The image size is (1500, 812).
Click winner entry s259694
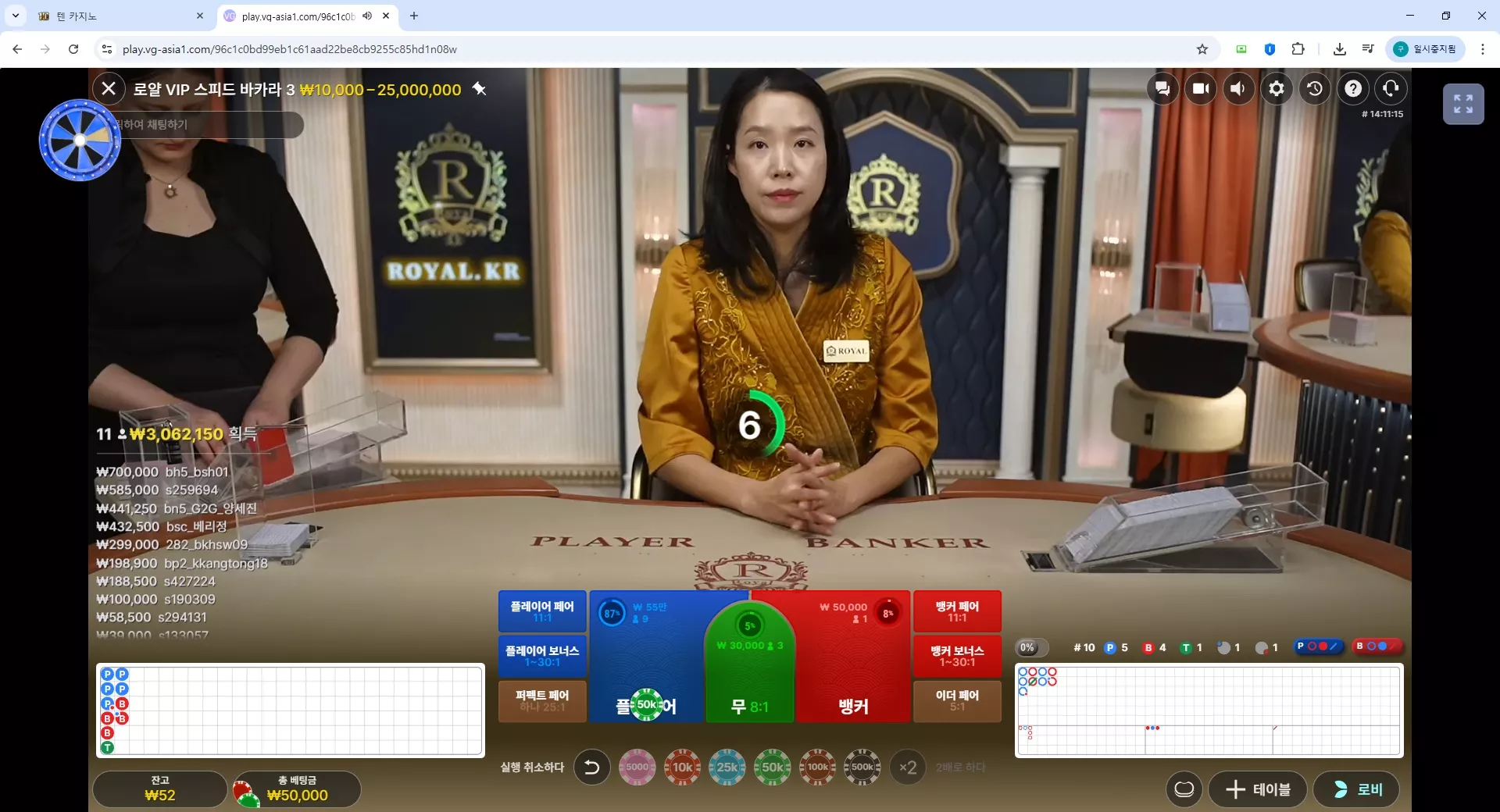point(157,490)
